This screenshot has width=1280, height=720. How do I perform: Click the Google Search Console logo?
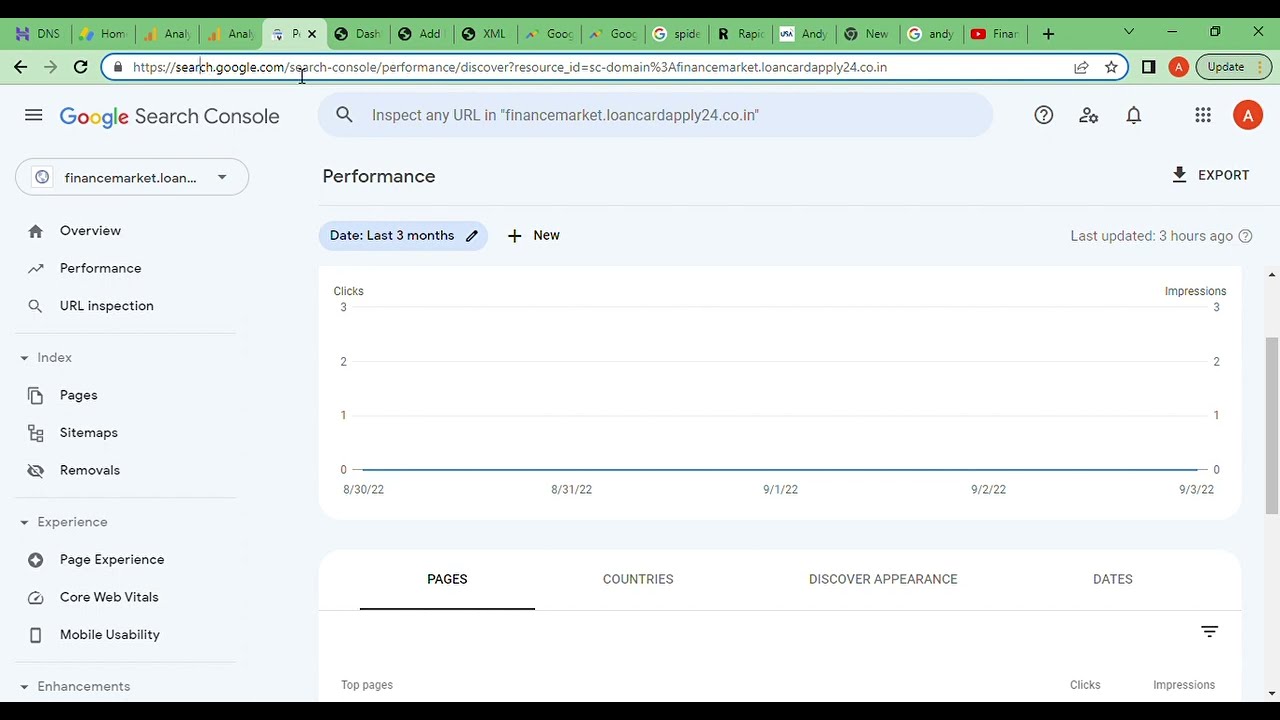[169, 116]
